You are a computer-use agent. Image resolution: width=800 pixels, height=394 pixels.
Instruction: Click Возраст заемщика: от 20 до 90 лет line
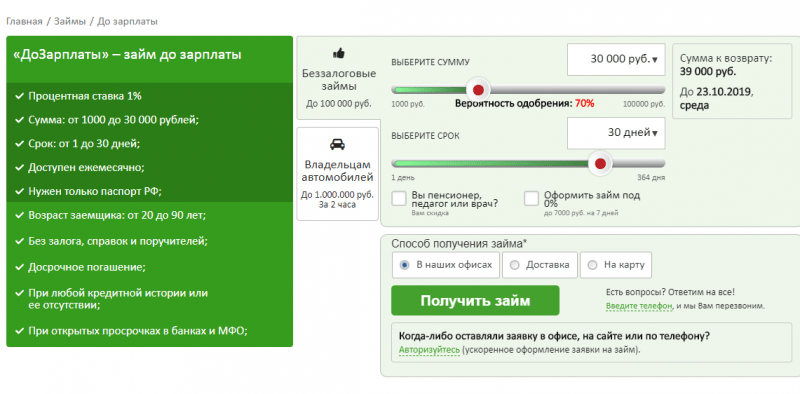(x=117, y=215)
